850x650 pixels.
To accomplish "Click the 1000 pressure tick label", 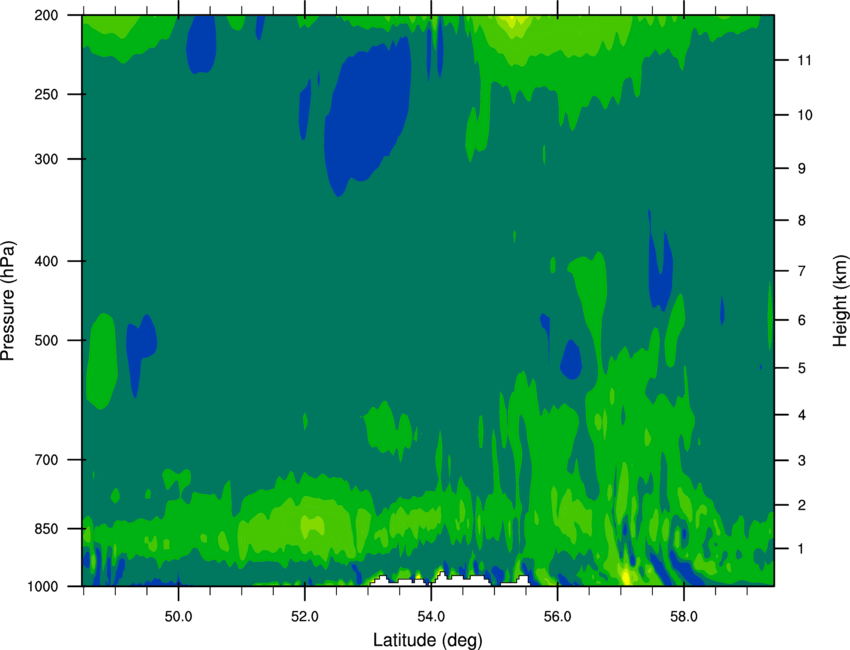I will click(43, 586).
